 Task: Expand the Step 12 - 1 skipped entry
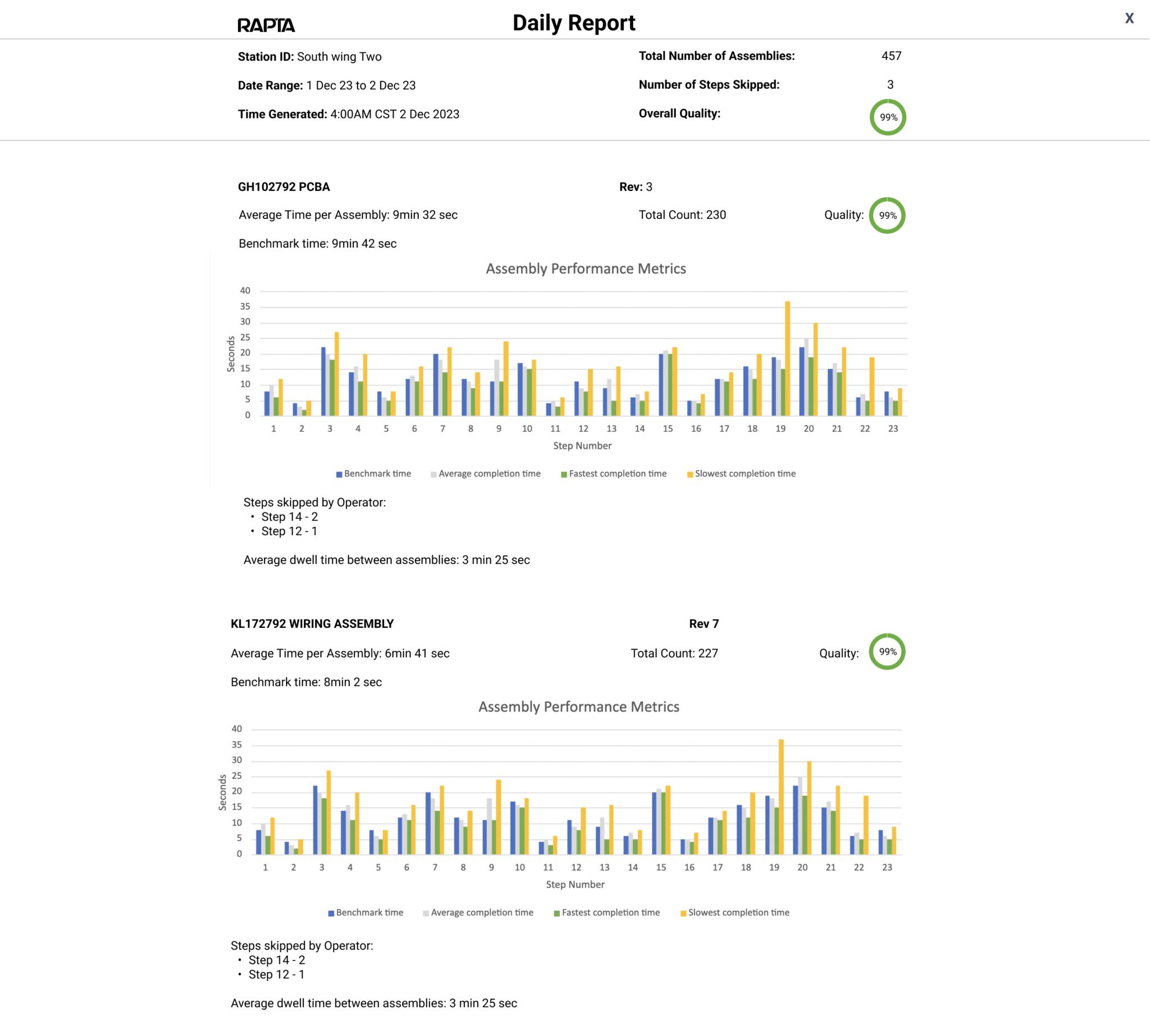(289, 531)
